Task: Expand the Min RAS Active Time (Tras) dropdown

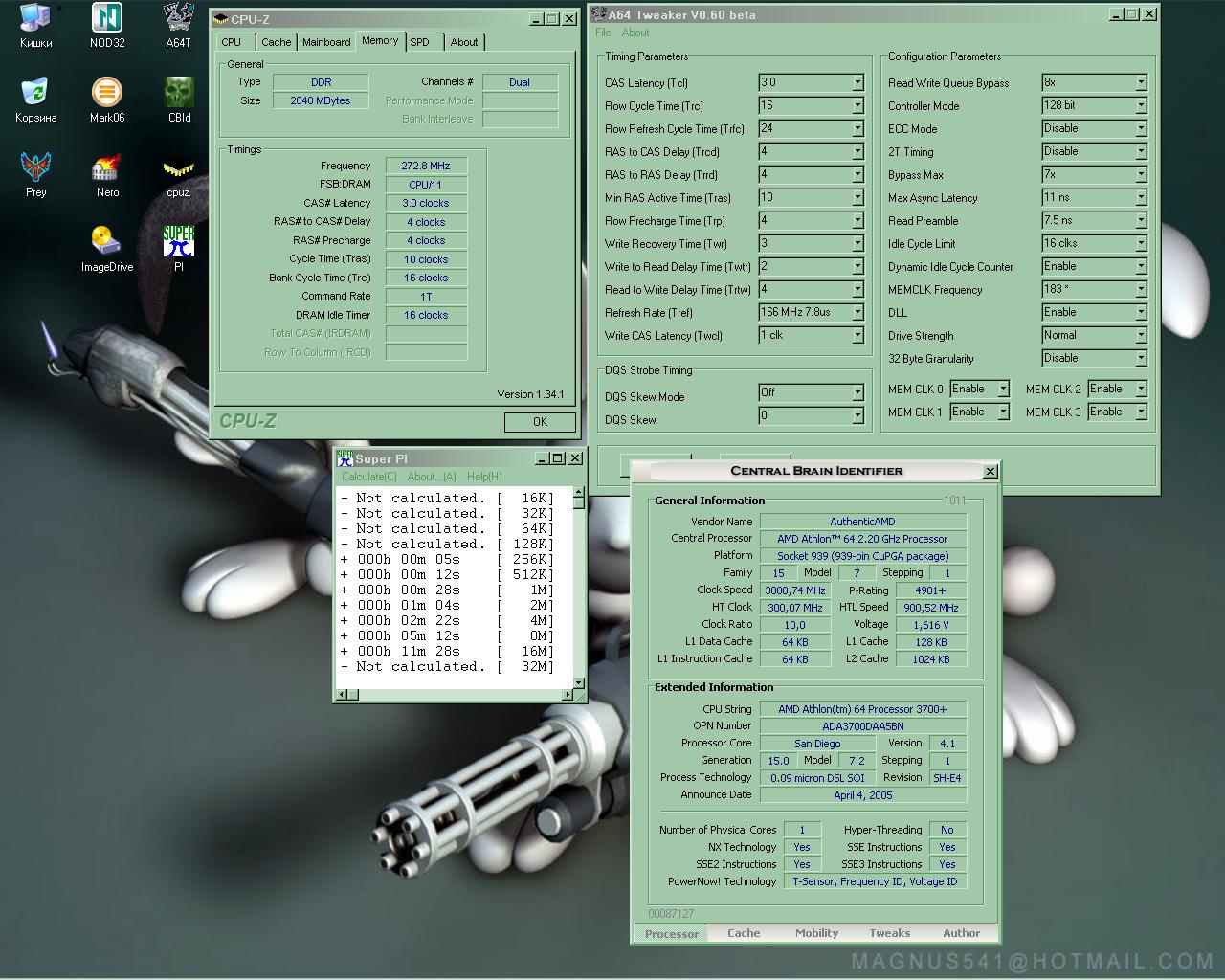Action: point(857,197)
